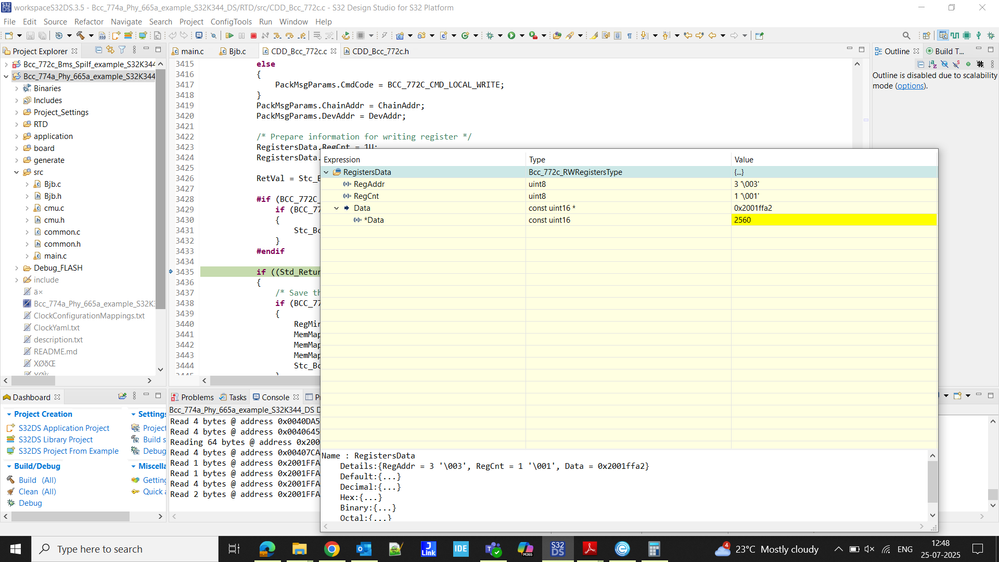Open the ConfigTools menu
Viewport: 999px width, 562px height.
click(230, 21)
